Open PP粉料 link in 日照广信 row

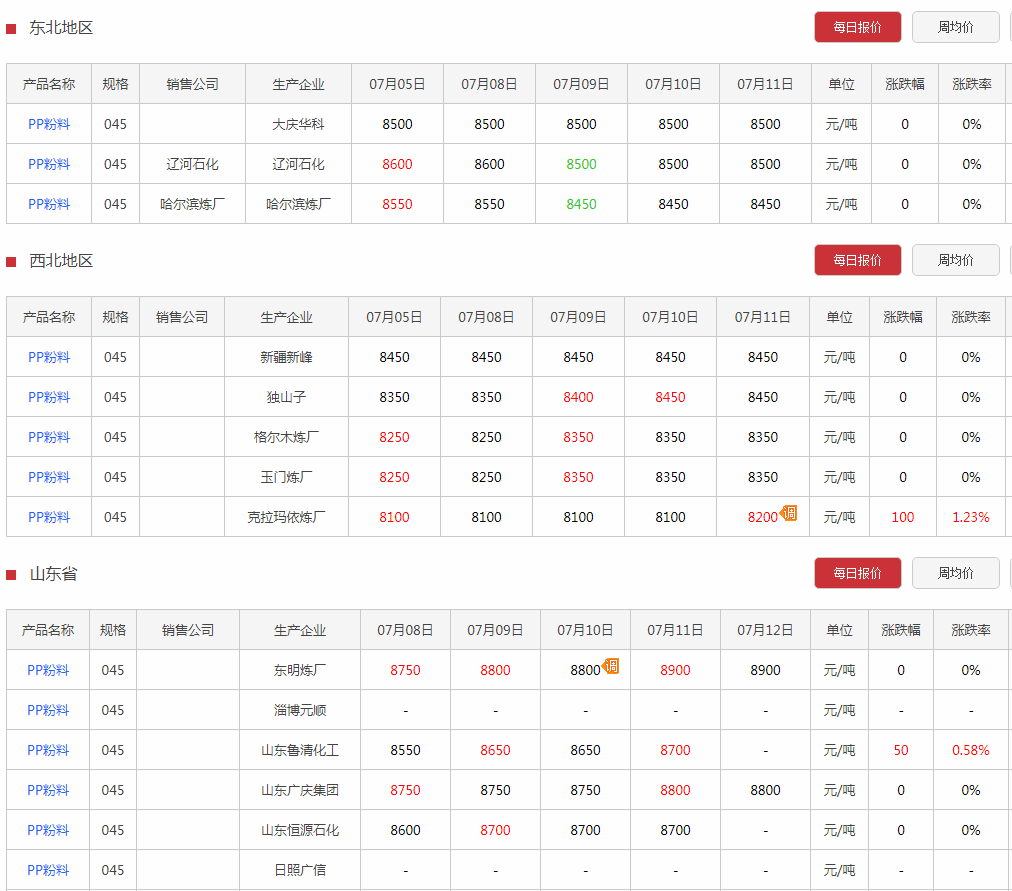48,870
